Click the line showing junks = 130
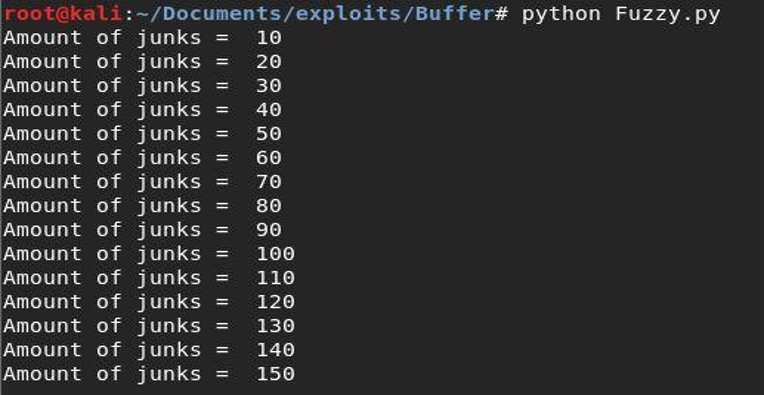This screenshot has height=395, width=764. (x=149, y=326)
